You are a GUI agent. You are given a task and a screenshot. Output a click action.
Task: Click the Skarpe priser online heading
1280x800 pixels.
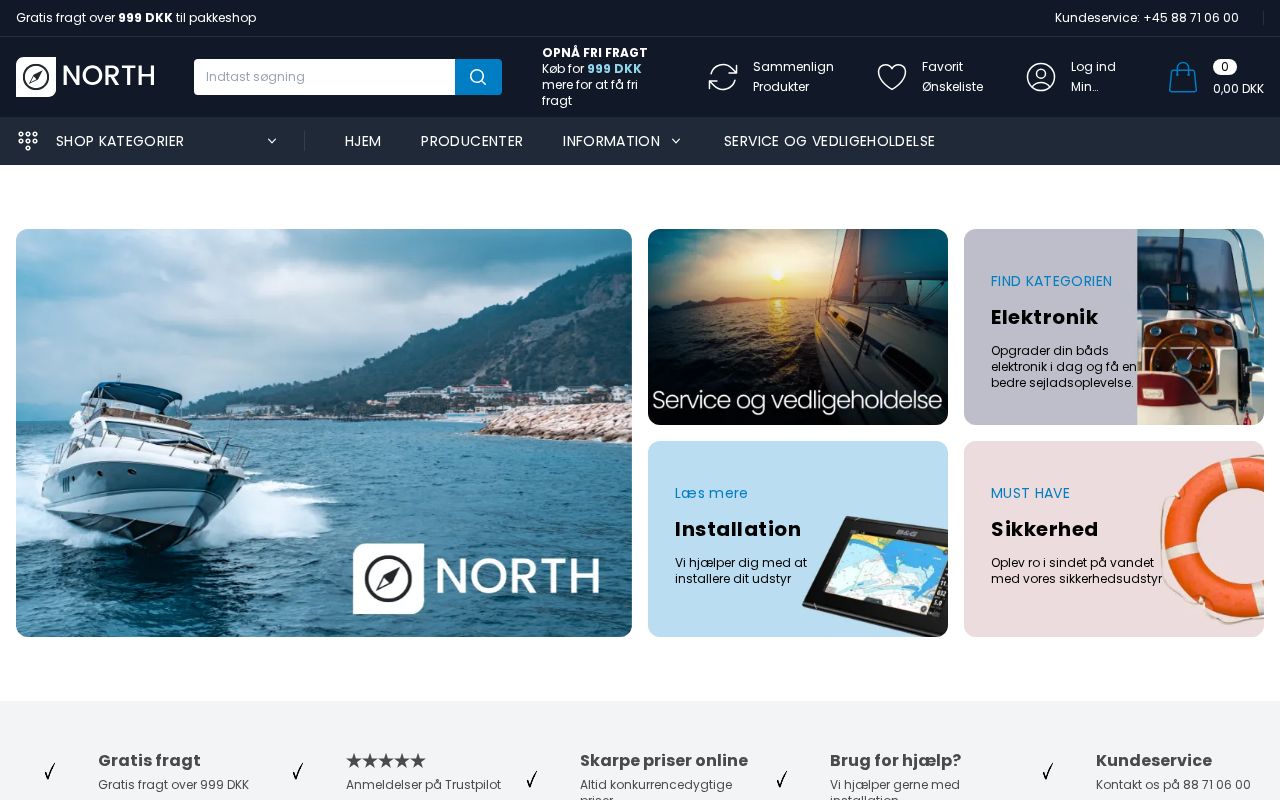[x=664, y=761]
